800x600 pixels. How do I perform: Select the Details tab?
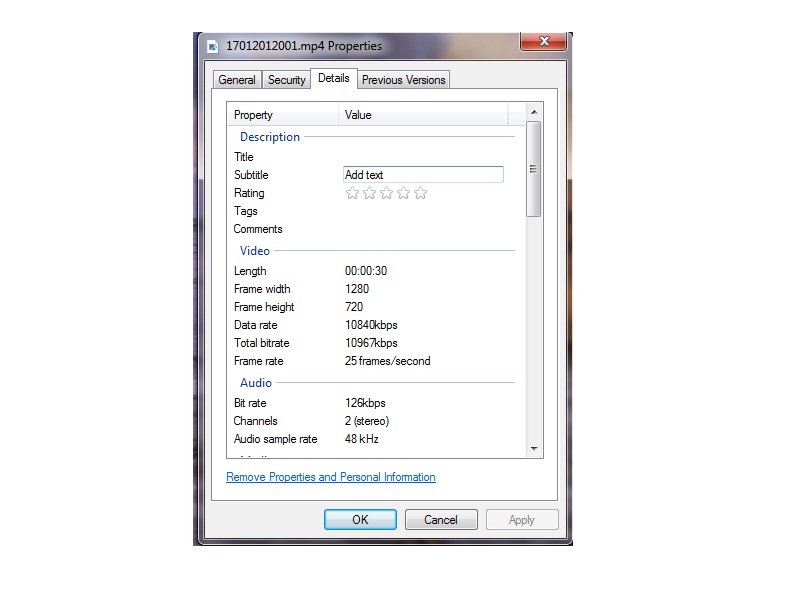(334, 78)
